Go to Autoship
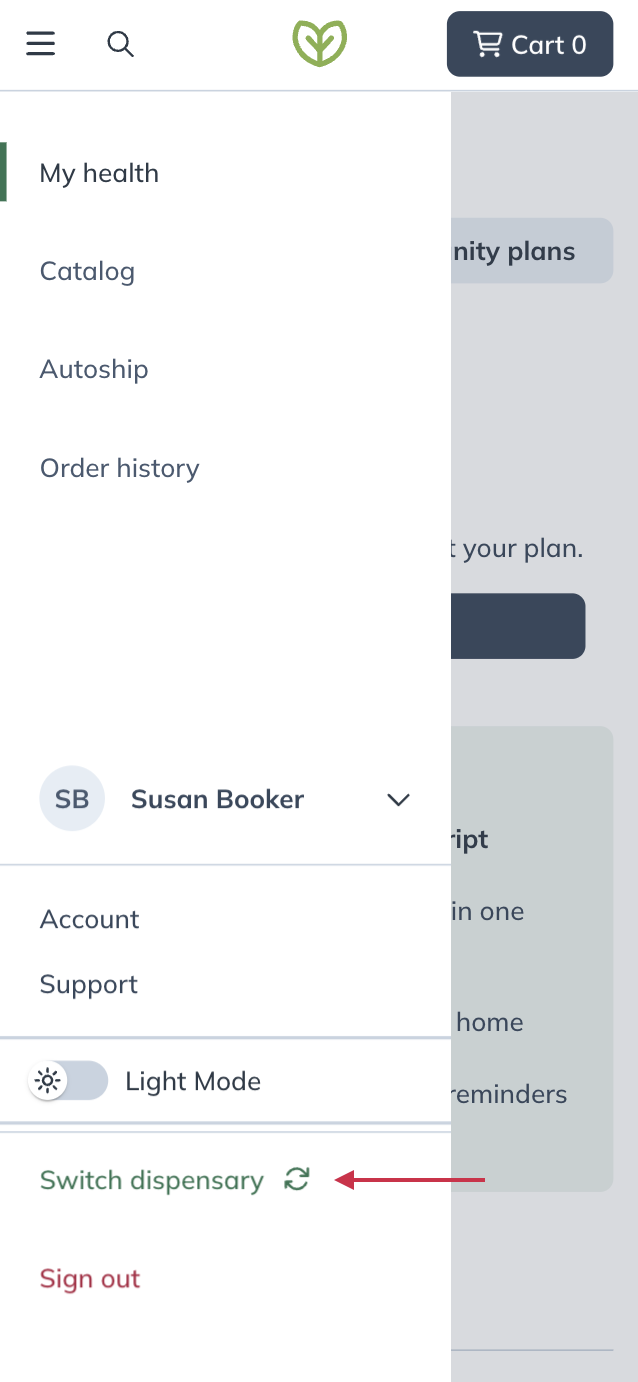This screenshot has height=1382, width=638. 94,369
